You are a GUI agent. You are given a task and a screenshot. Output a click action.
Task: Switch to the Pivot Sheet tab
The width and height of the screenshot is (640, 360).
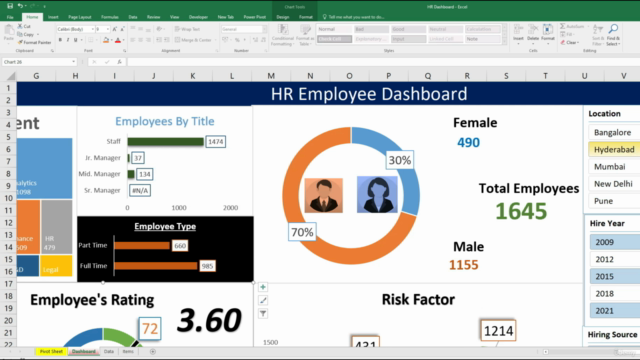coord(51,351)
